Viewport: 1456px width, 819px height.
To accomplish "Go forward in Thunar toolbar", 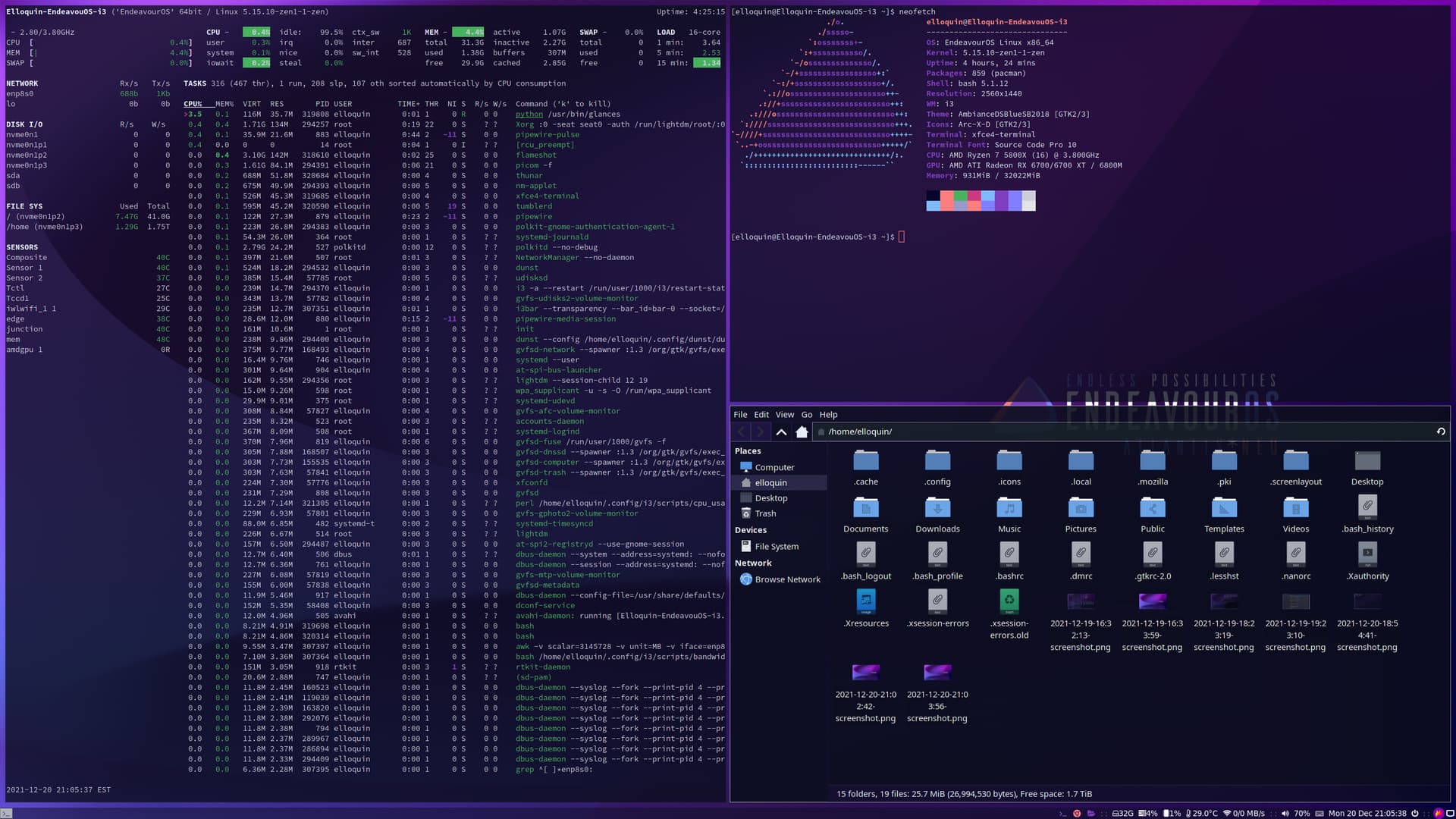I will pos(760,432).
